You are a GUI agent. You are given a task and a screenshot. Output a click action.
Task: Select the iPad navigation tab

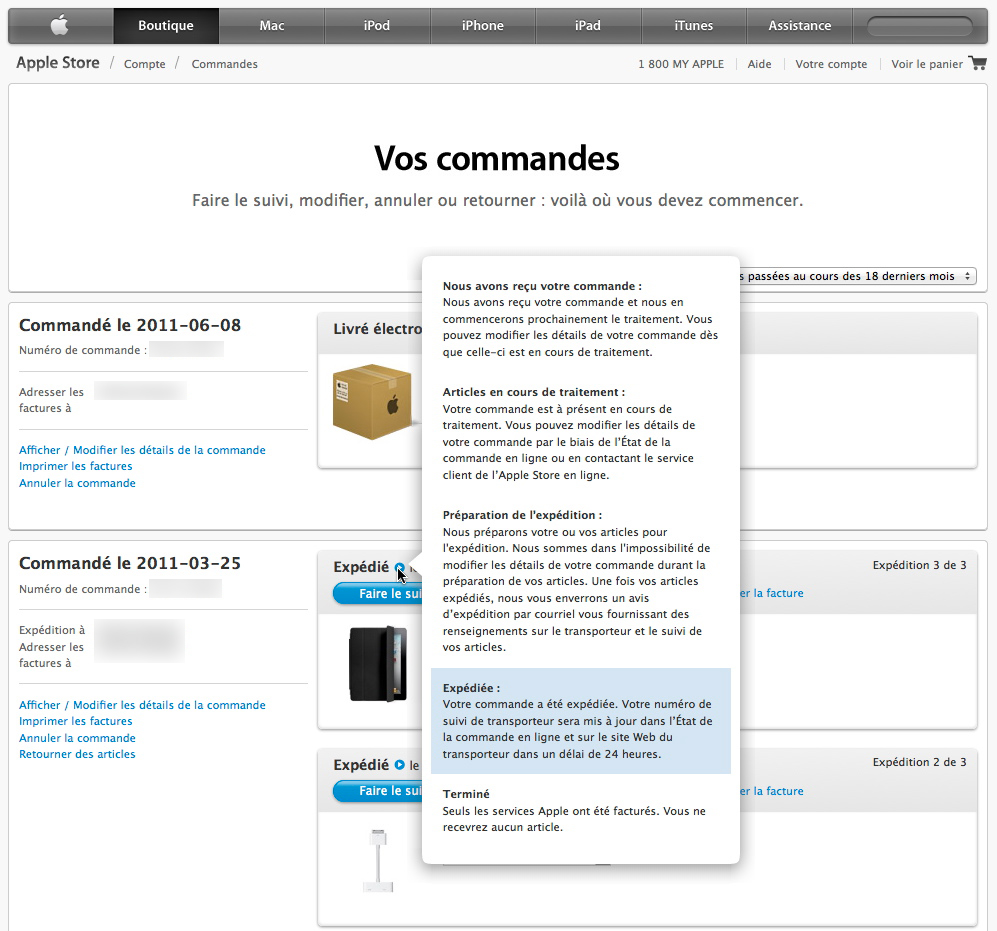pos(588,25)
